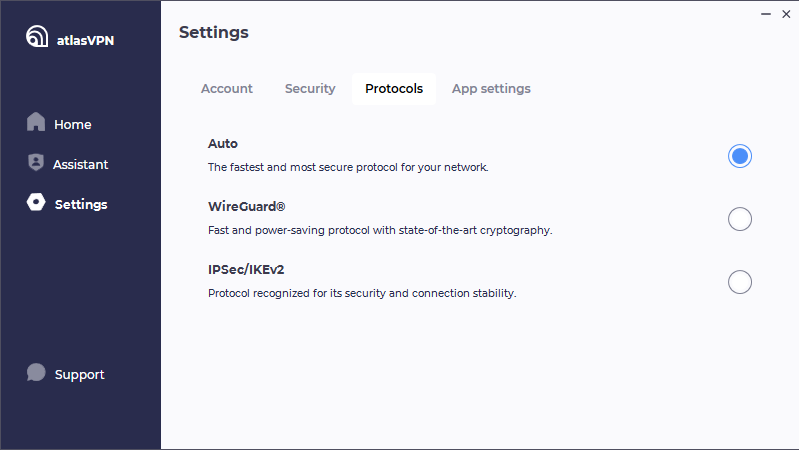Image resolution: width=799 pixels, height=450 pixels.
Task: Click the Home house icon
Action: (36, 122)
